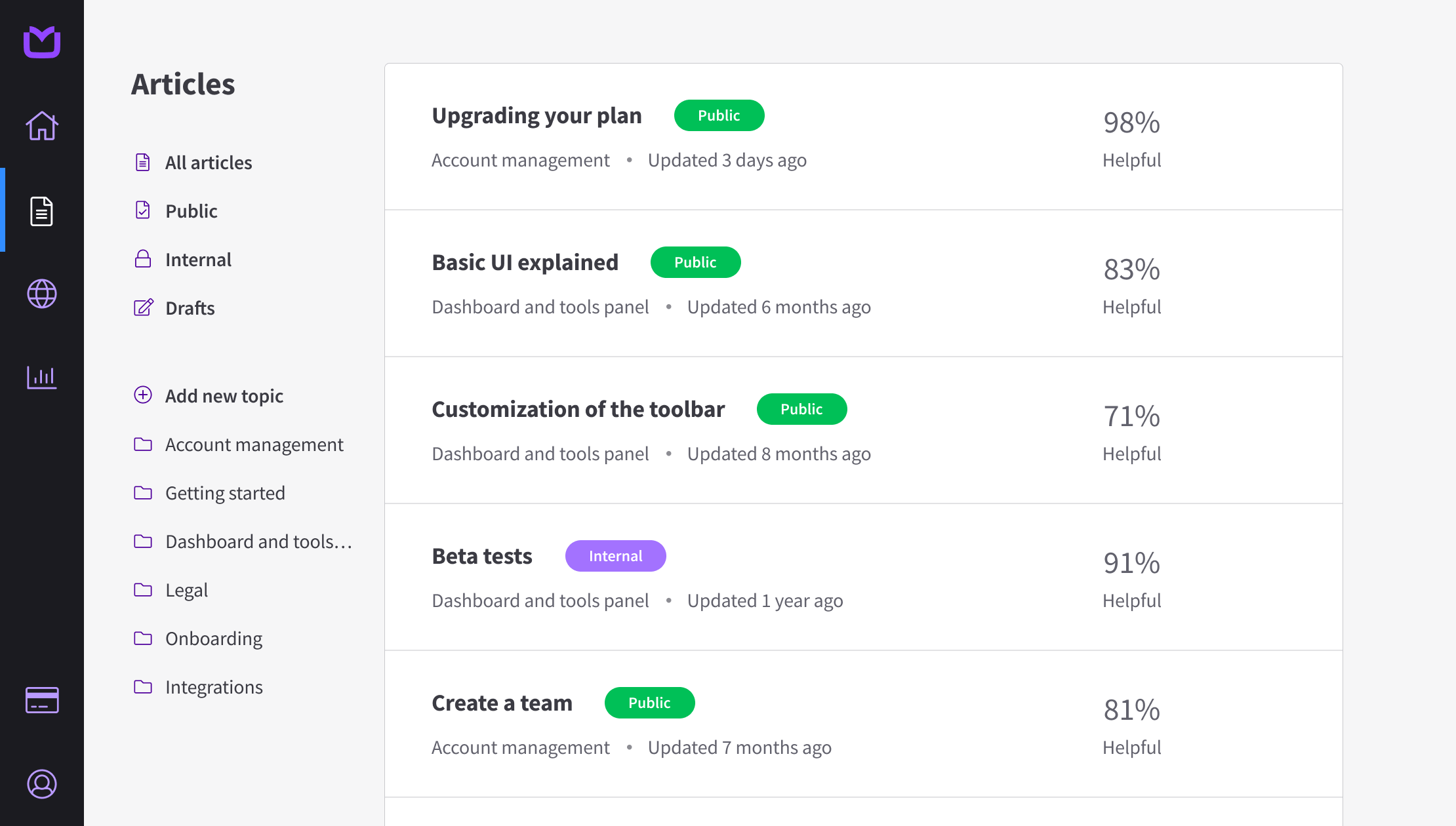Click the purple logo at top left
Image resolution: width=1456 pixels, height=826 pixels.
(x=42, y=42)
